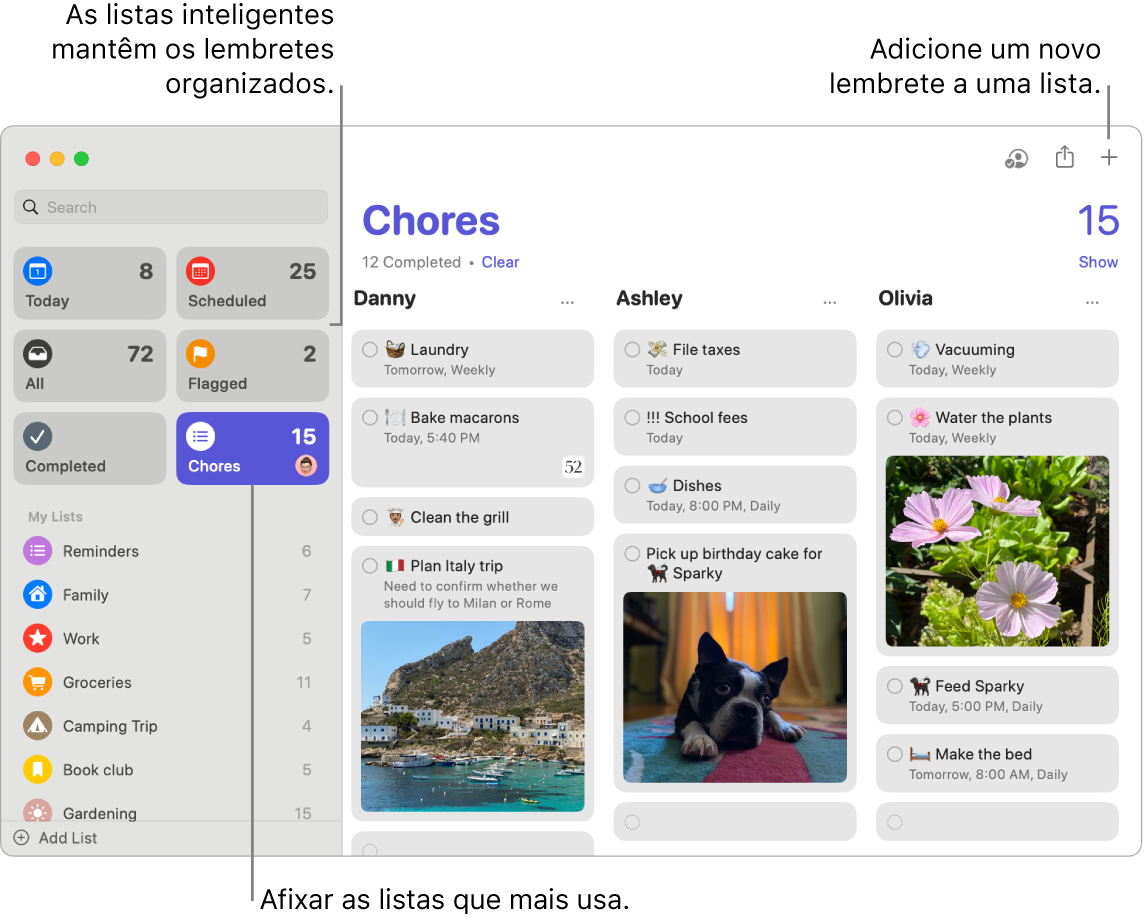Select the Family list in sidebar
Image resolution: width=1144 pixels, height=923 pixels.
tap(171, 595)
